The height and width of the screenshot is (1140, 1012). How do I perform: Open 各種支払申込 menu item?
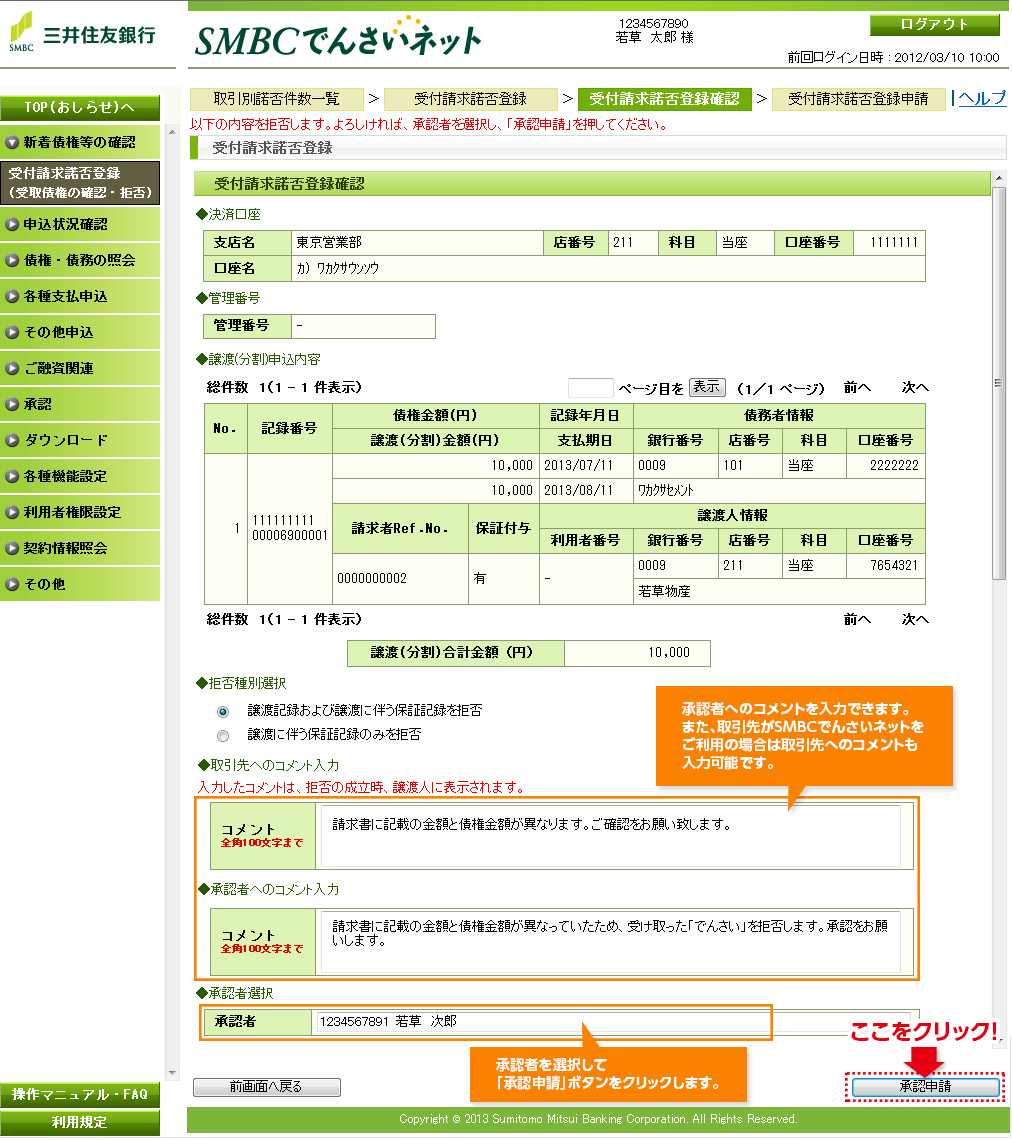80,297
